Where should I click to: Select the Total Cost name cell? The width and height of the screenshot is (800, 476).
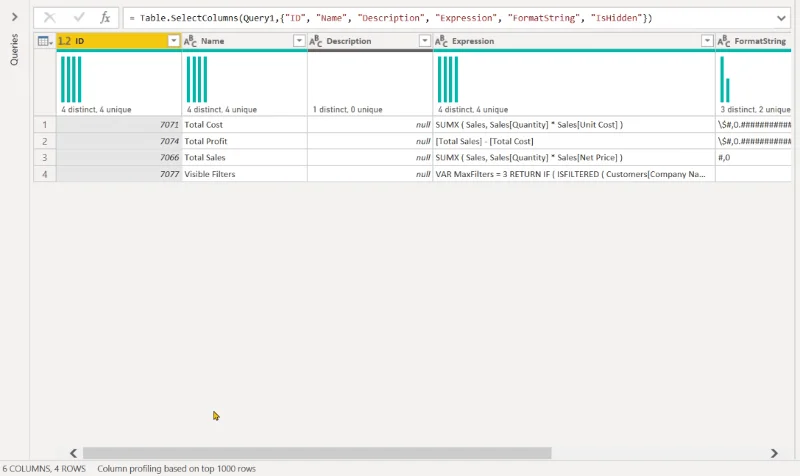pyautogui.click(x=244, y=124)
